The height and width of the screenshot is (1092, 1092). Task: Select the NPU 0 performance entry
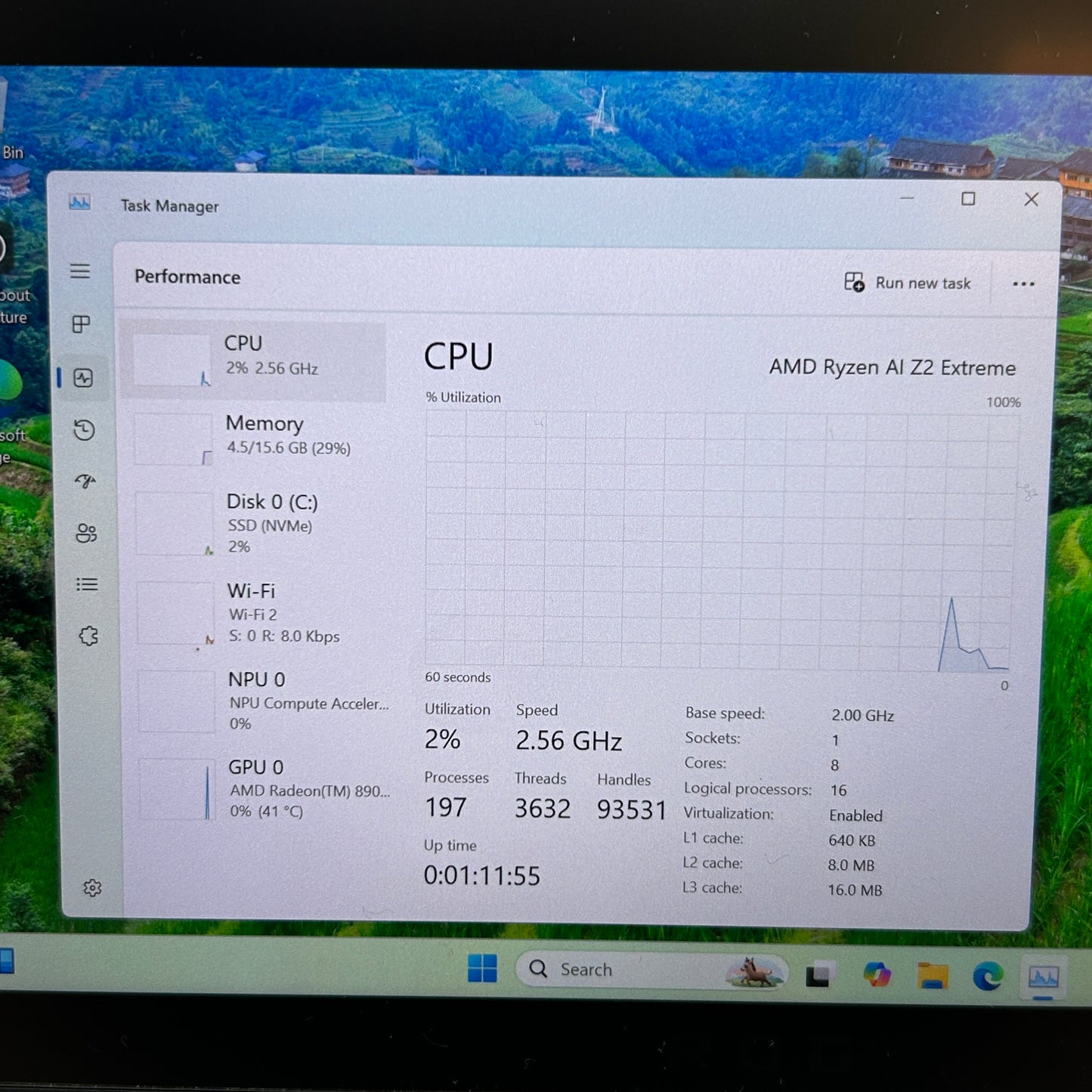click(259, 701)
